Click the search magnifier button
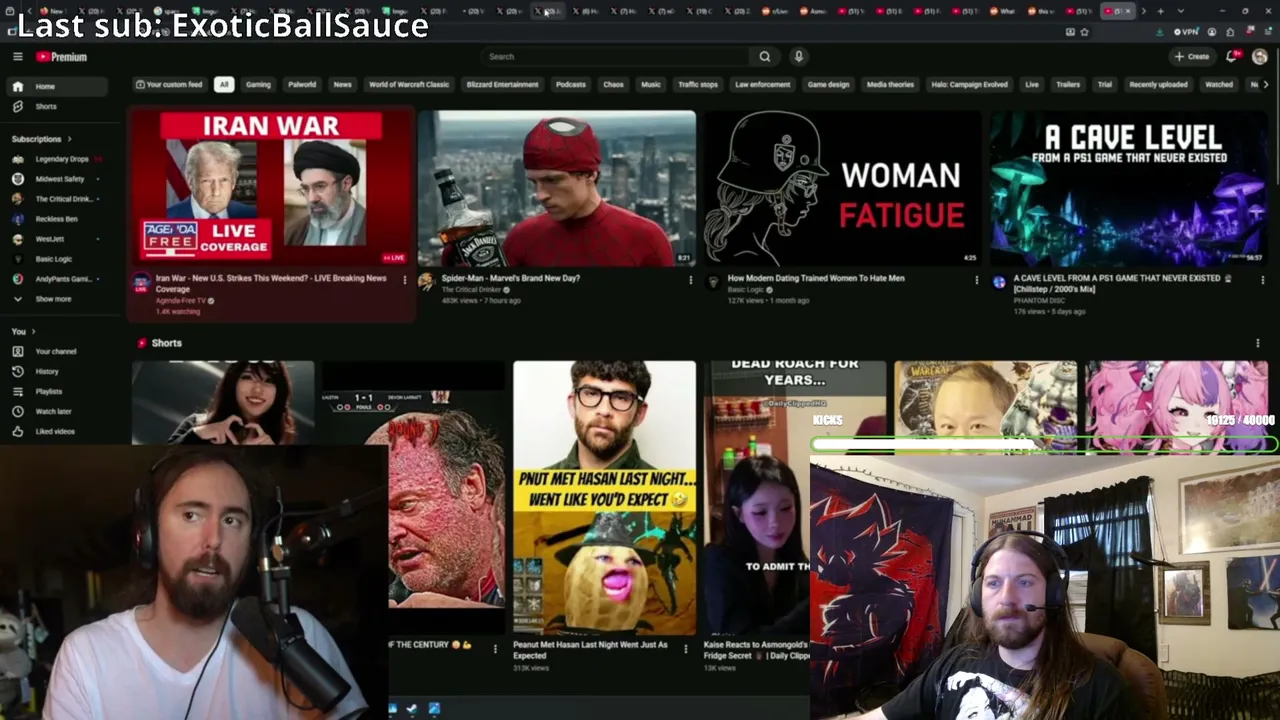Image resolution: width=1280 pixels, height=720 pixels. [765, 57]
